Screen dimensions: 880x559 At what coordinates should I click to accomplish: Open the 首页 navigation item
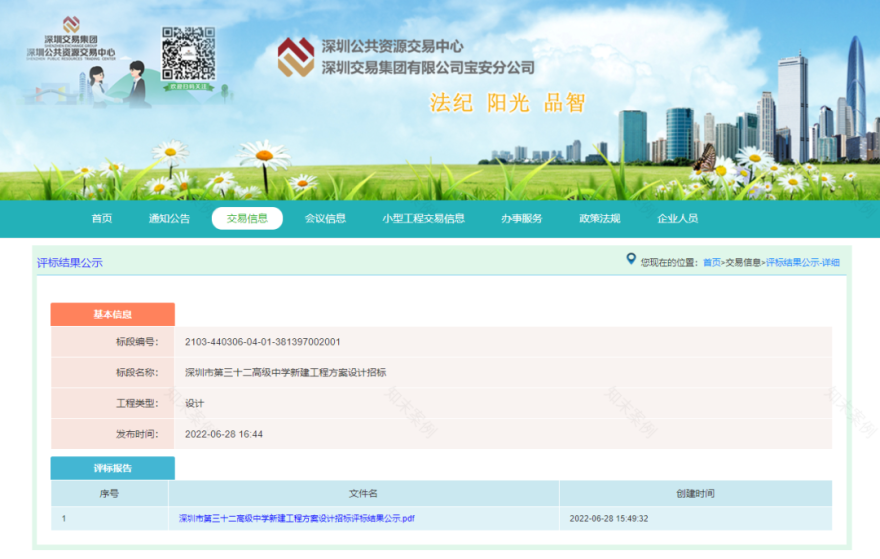click(x=102, y=218)
